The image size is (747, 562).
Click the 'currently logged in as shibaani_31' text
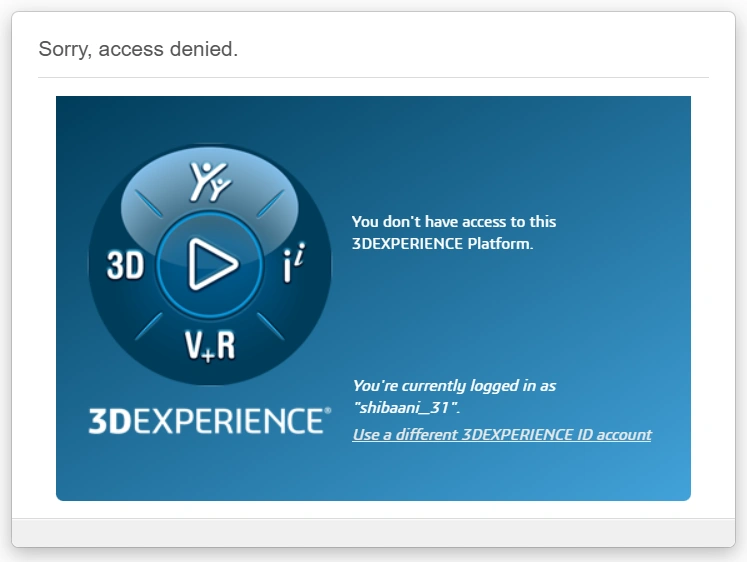(x=454, y=396)
